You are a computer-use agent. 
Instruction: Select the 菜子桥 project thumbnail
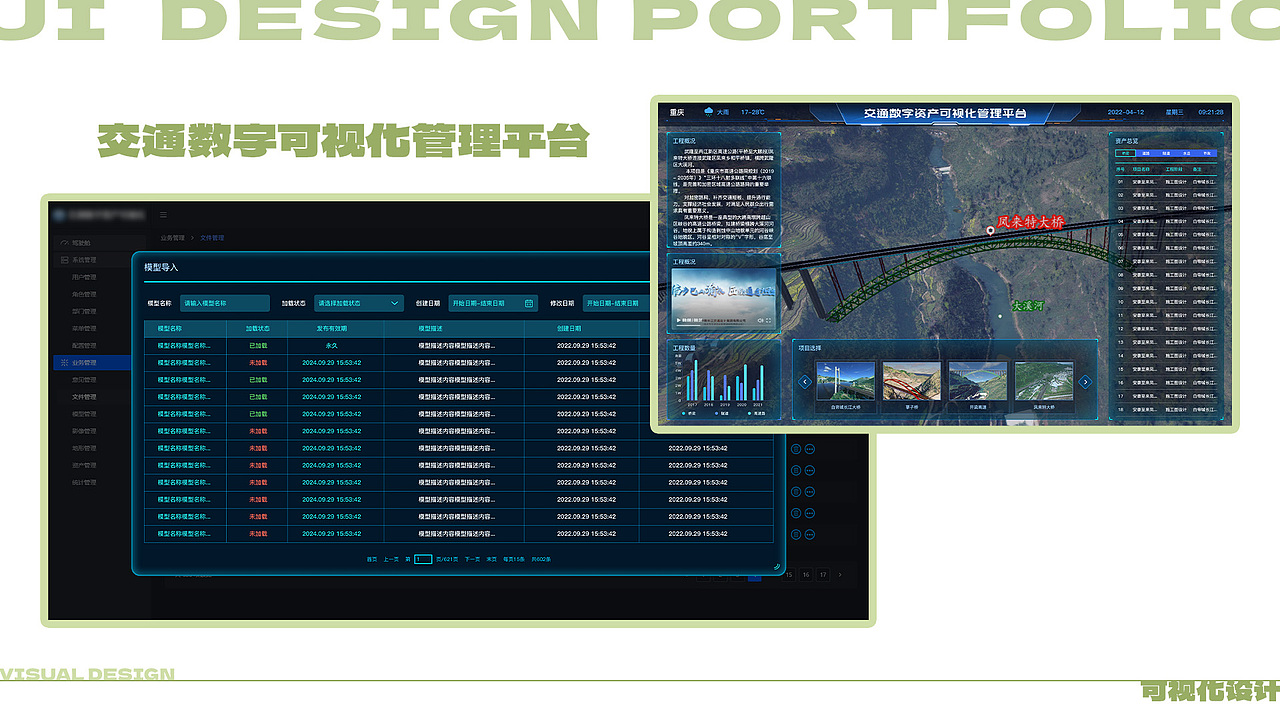click(x=911, y=381)
